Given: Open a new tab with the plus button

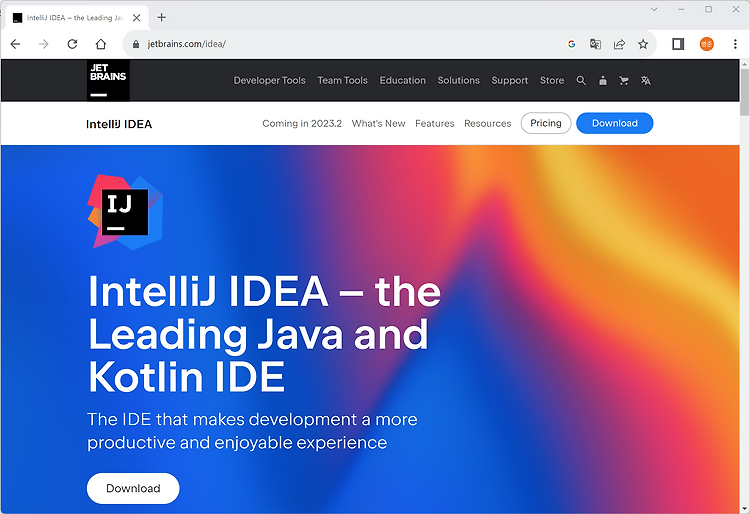Looking at the screenshot, I should click(162, 17).
